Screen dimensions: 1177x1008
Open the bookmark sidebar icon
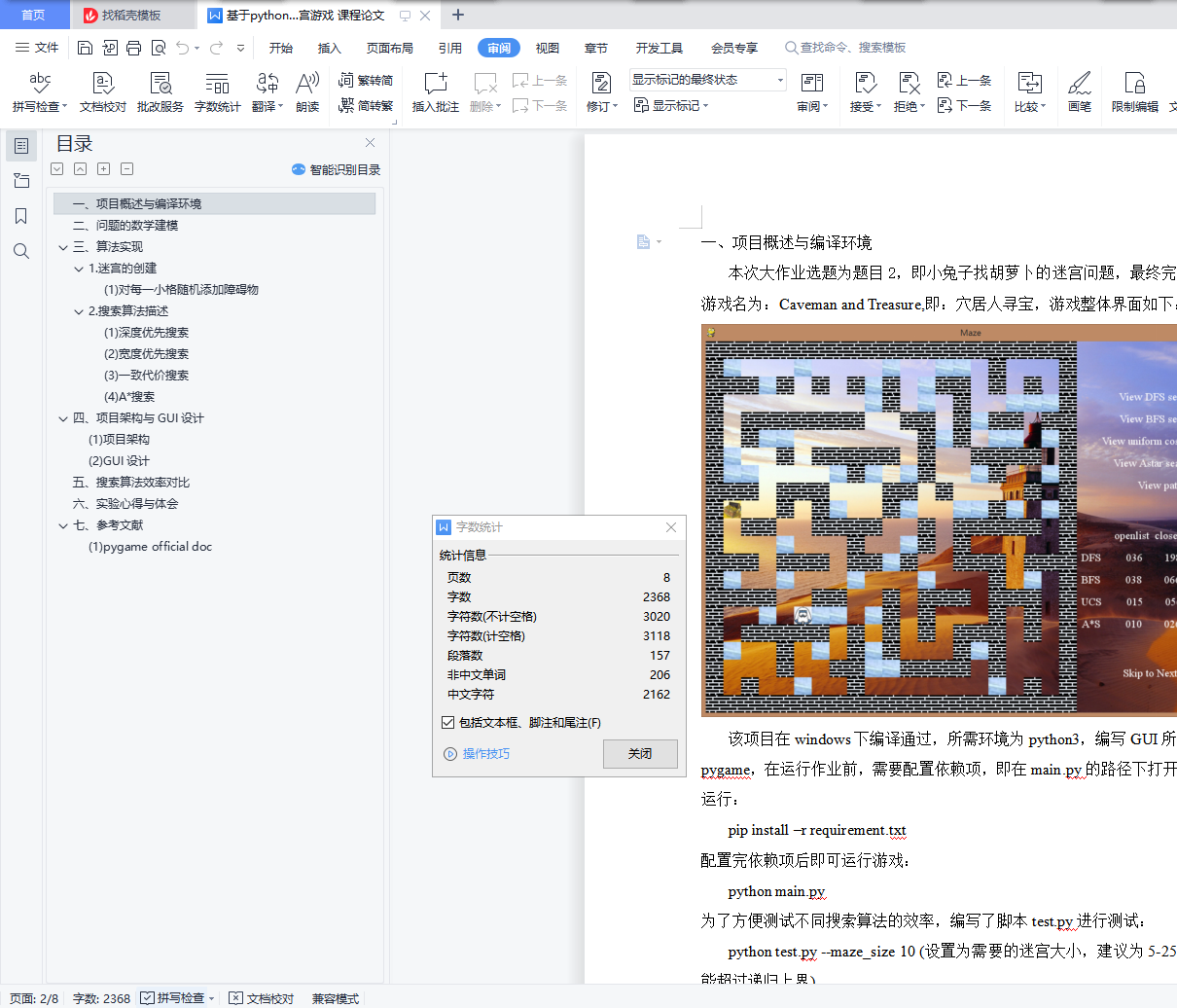21,216
